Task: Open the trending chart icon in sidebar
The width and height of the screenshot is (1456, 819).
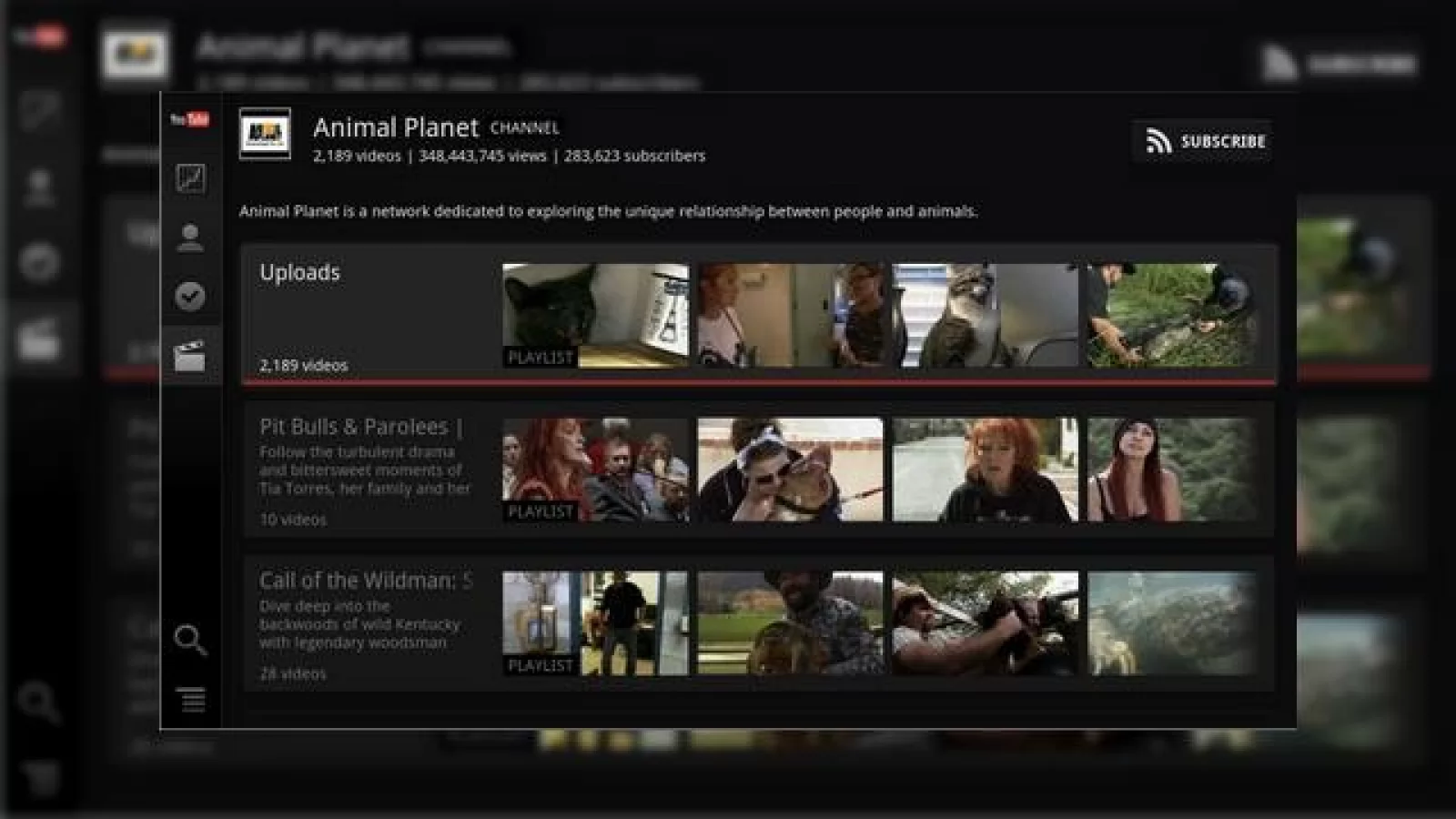Action: coord(190,178)
